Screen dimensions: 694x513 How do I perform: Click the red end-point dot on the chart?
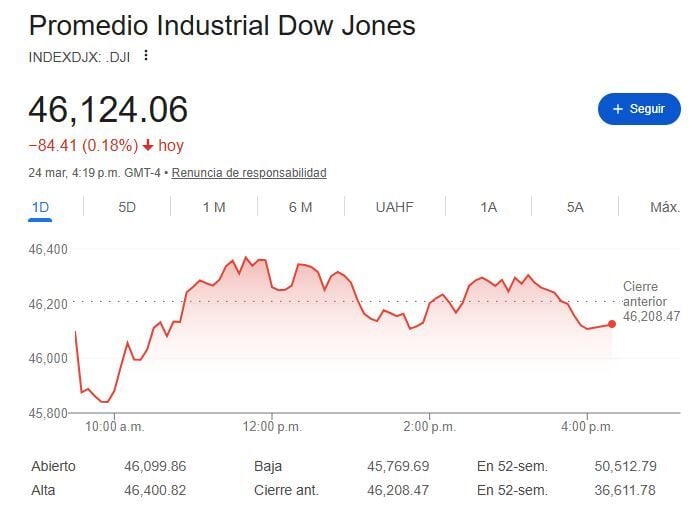point(612,324)
